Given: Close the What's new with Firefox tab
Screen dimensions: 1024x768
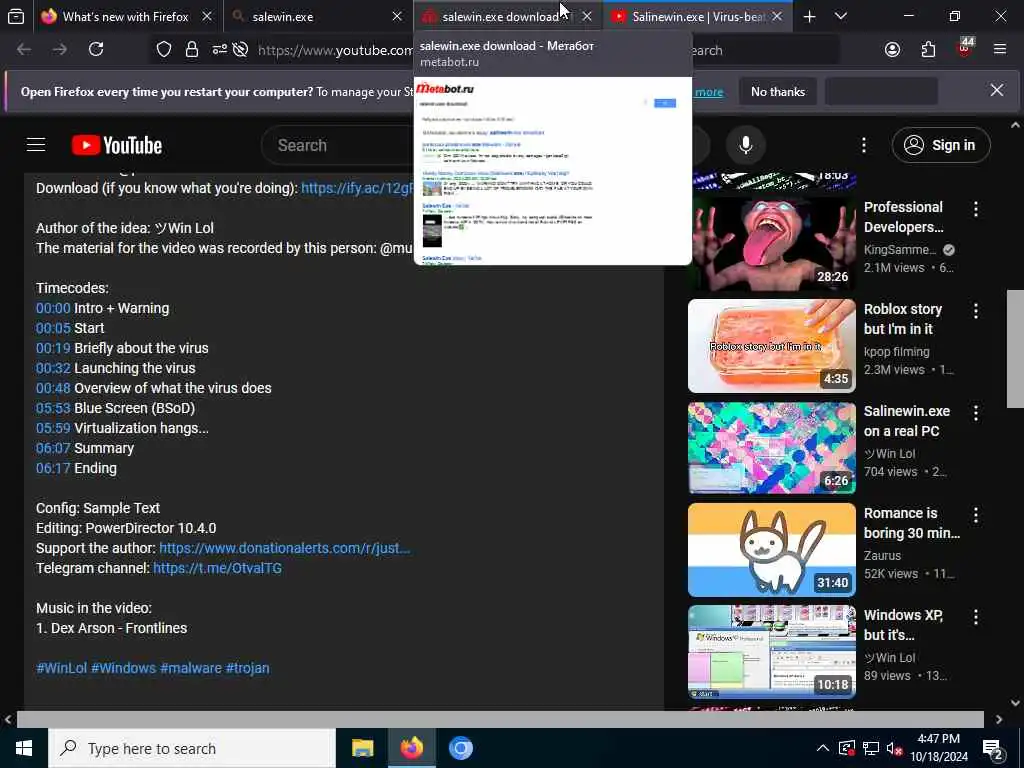Looking at the screenshot, I should click(x=207, y=16).
